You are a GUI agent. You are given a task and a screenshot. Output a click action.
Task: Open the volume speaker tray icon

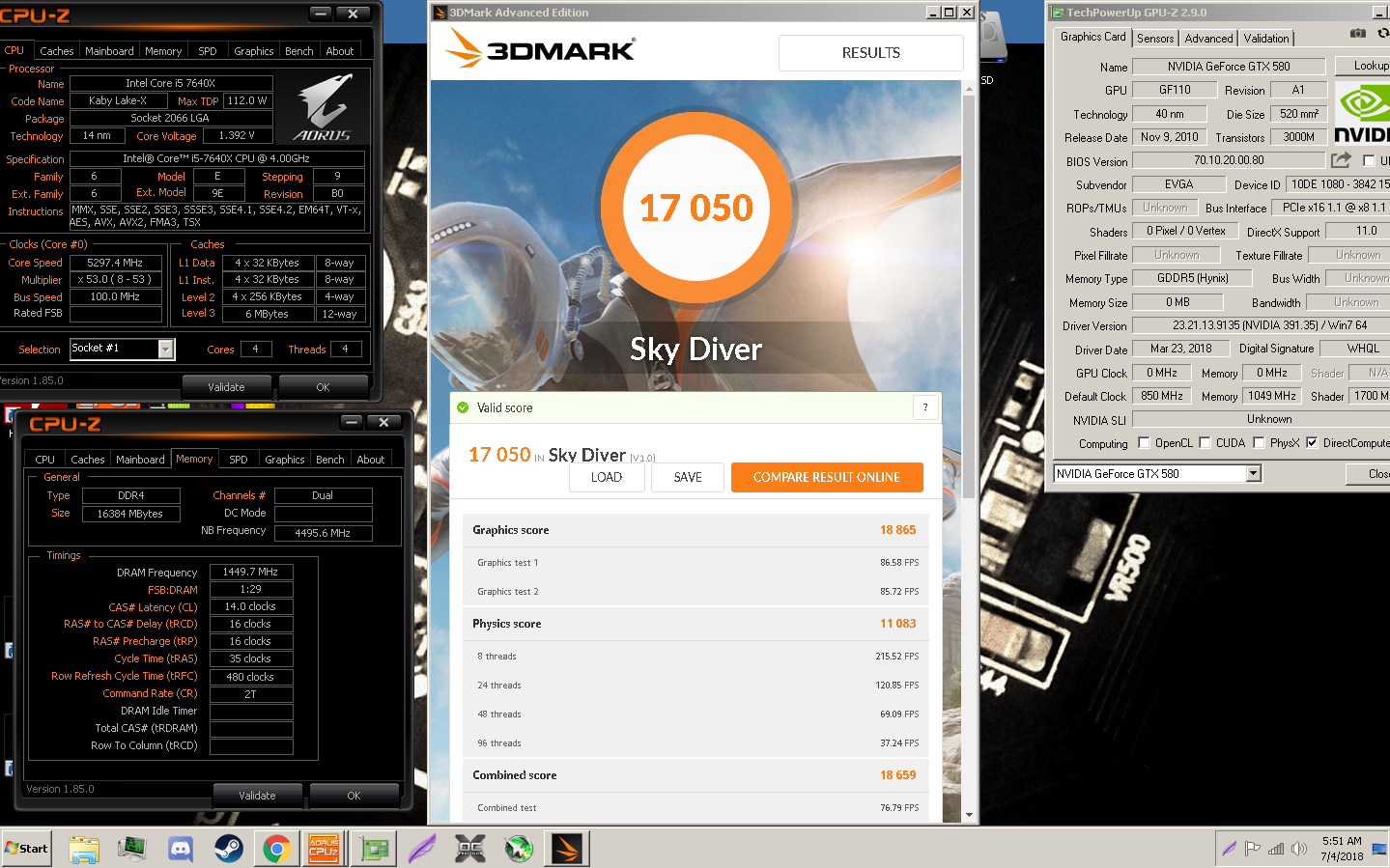[1299, 849]
